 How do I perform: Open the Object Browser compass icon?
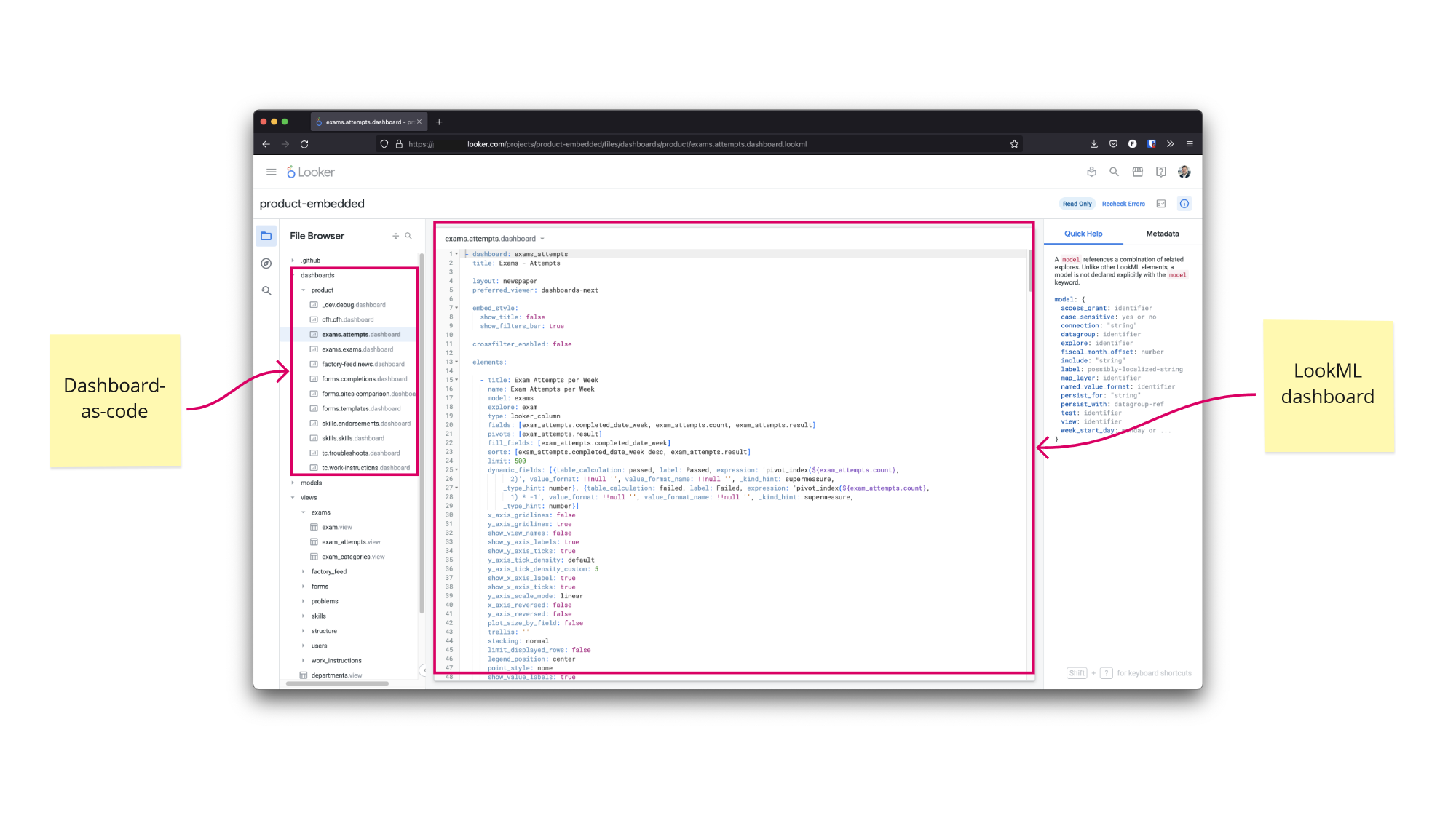(x=266, y=263)
